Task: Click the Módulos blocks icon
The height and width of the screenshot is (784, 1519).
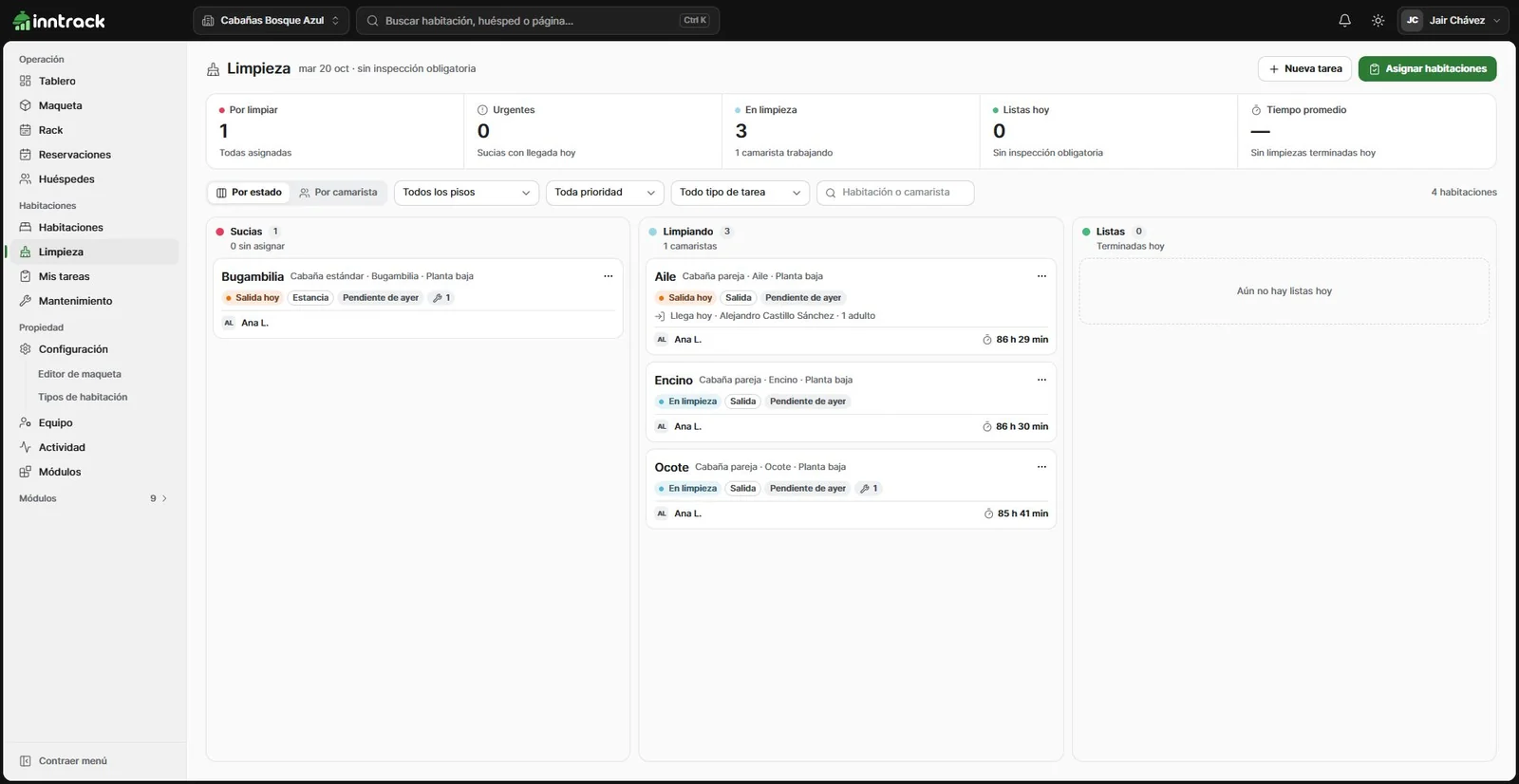Action: pyautogui.click(x=26, y=472)
